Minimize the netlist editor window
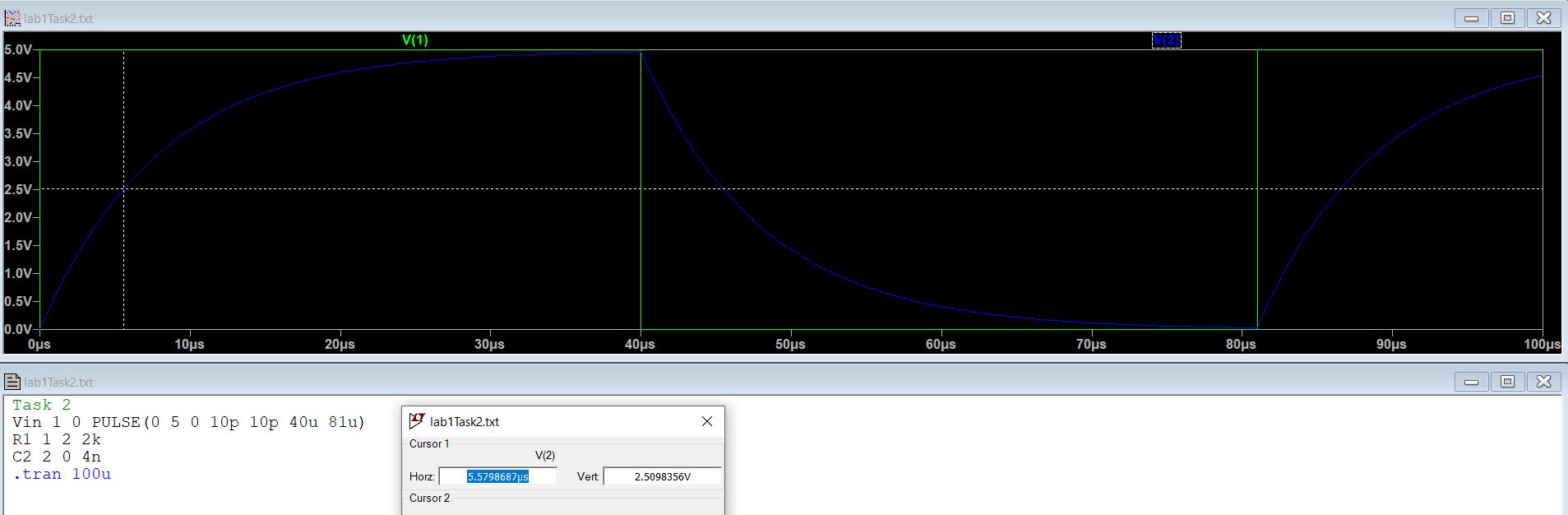Viewport: 1568px width, 515px height. (x=1471, y=382)
